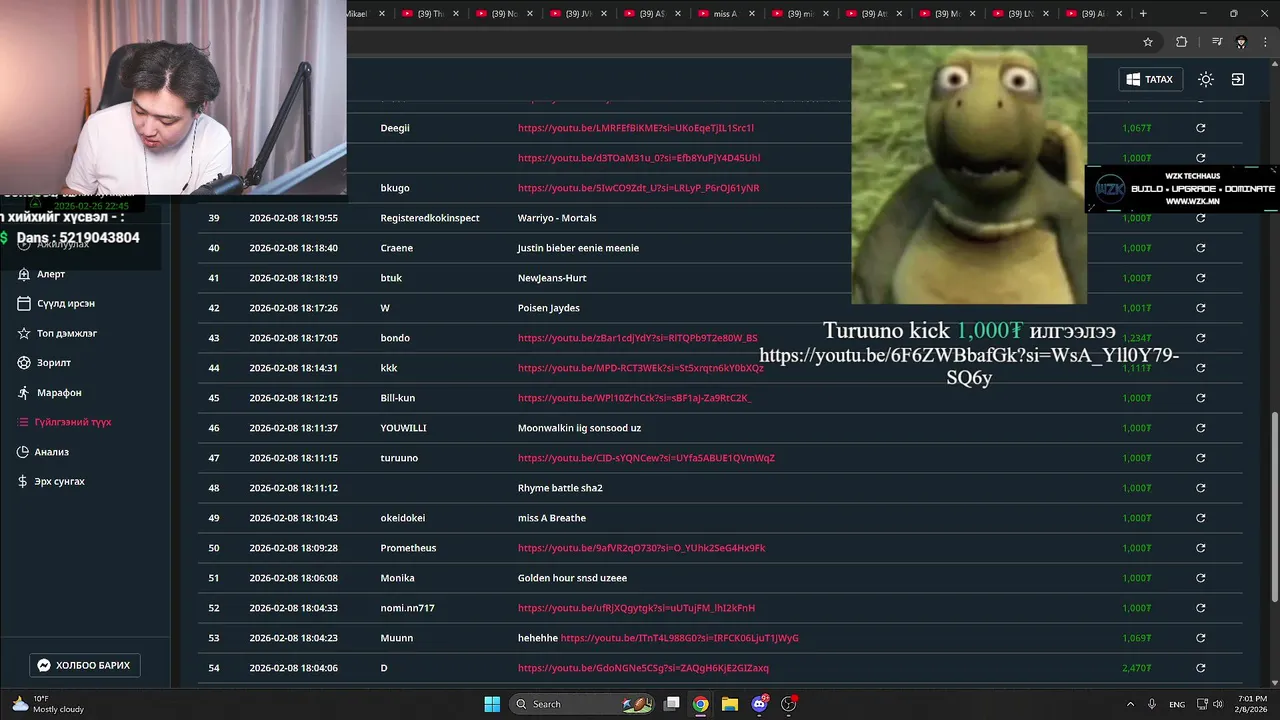
Task: Click 'Justin bieber eenie meenie' message
Action: point(578,248)
